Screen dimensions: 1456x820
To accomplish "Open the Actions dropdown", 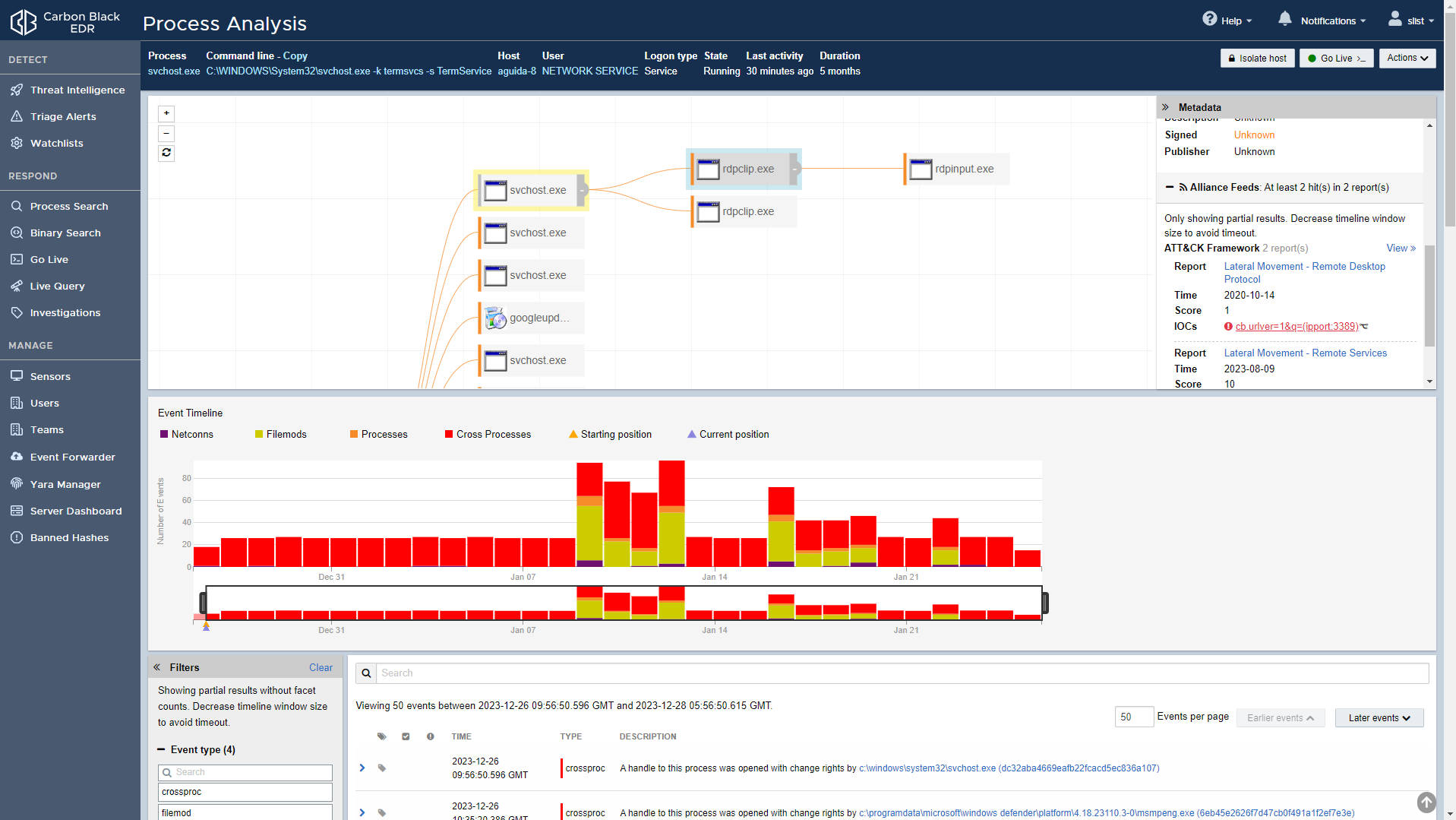I will coord(1407,58).
